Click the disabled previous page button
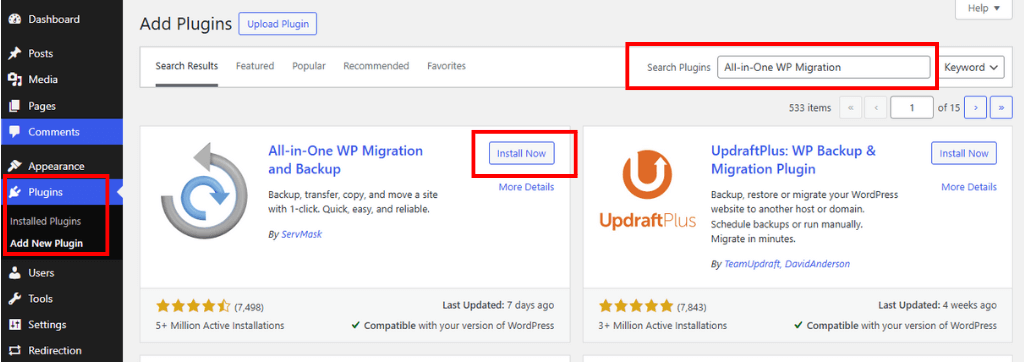 tap(876, 108)
